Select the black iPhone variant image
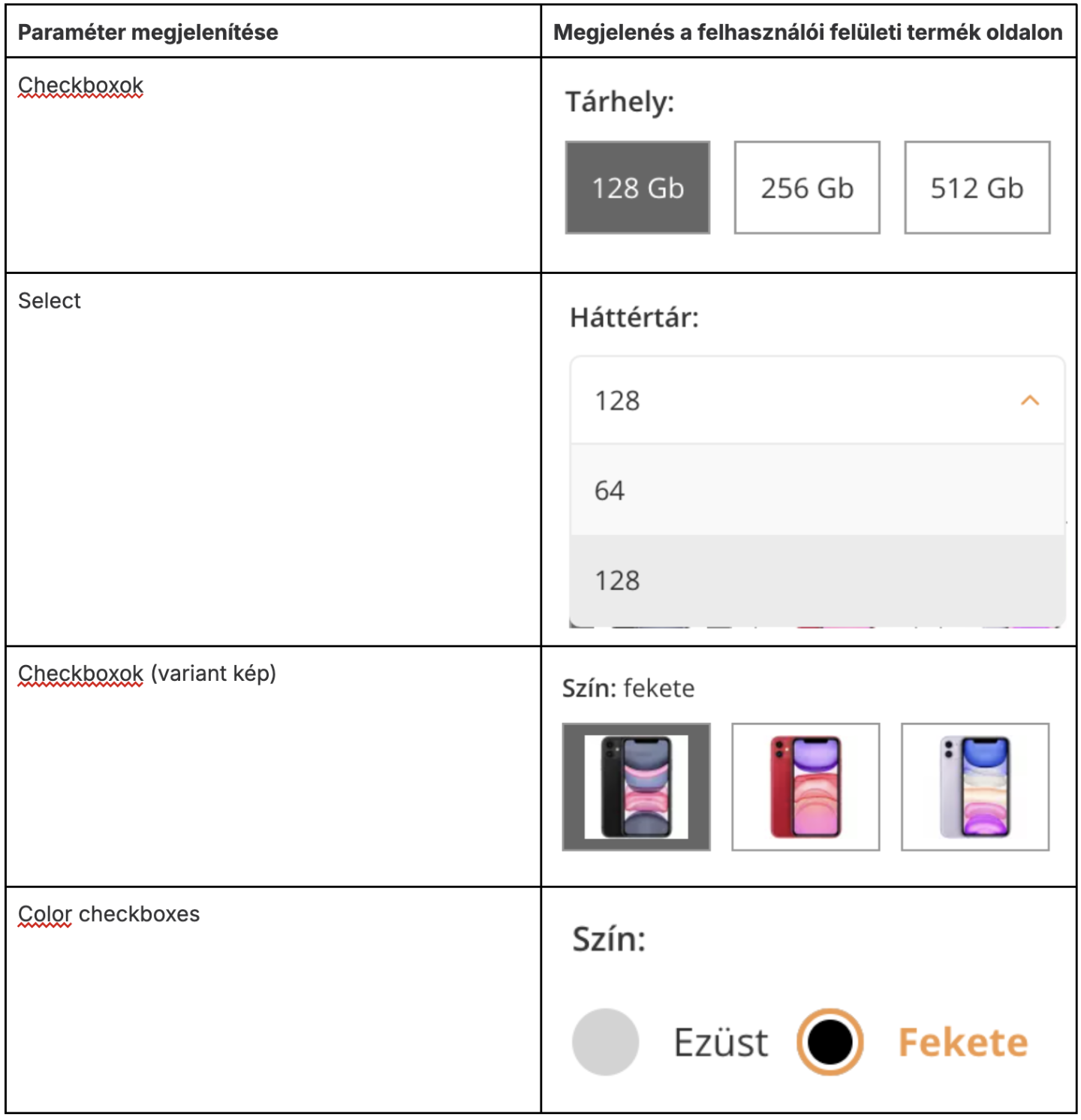Viewport: 1081px width, 1120px height. (637, 787)
